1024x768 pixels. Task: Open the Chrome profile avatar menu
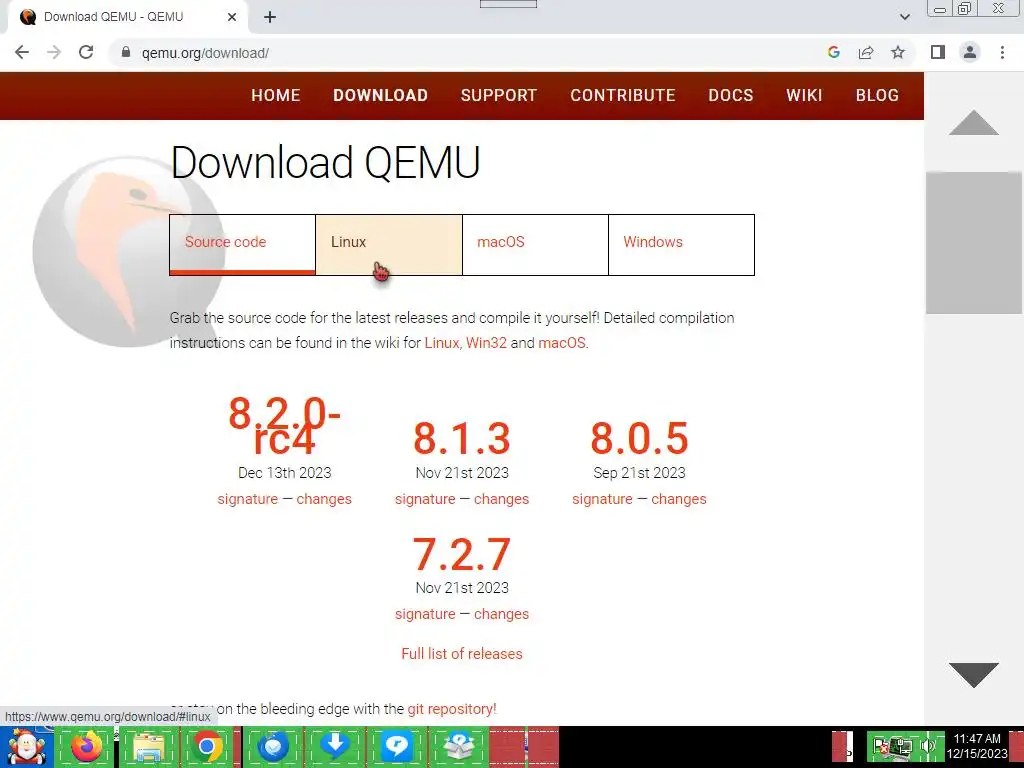970,52
